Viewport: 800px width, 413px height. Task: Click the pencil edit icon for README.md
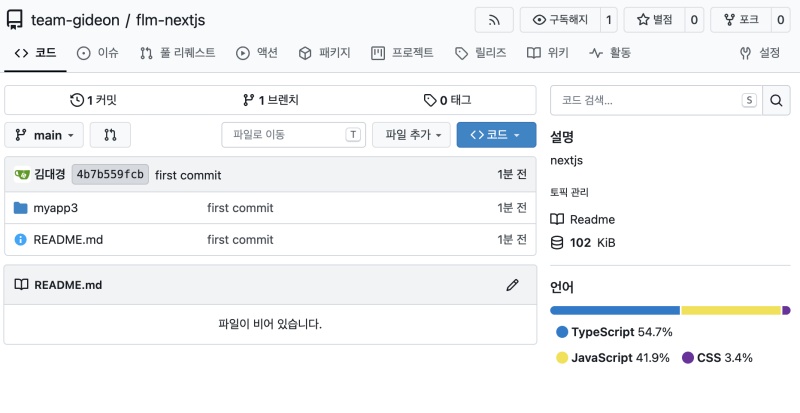512,285
